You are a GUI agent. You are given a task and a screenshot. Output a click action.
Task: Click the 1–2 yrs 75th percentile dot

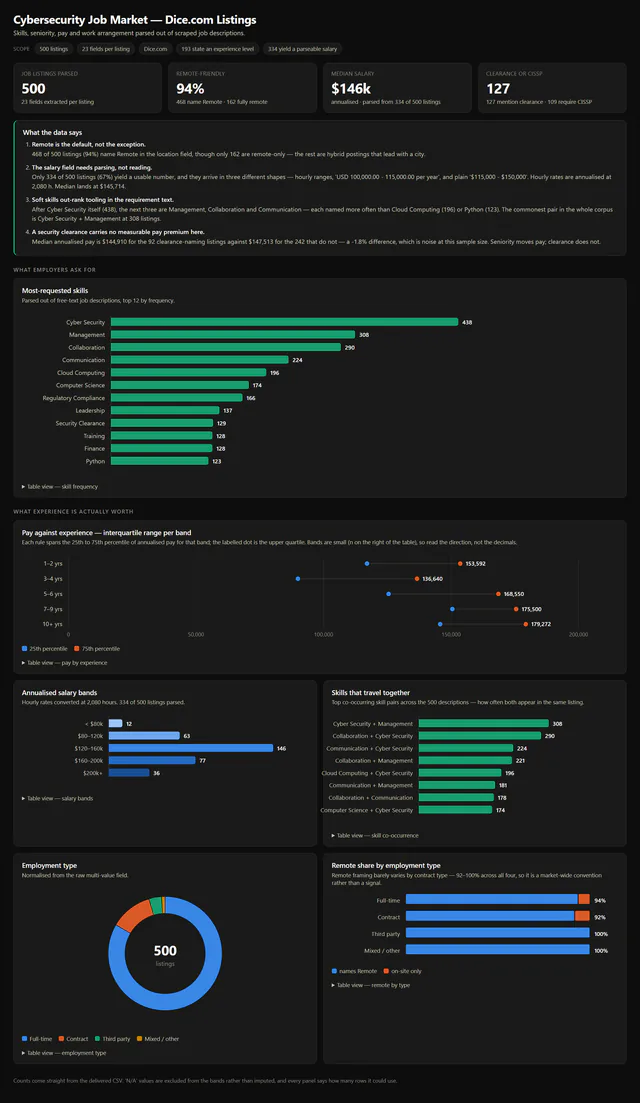(x=460, y=563)
